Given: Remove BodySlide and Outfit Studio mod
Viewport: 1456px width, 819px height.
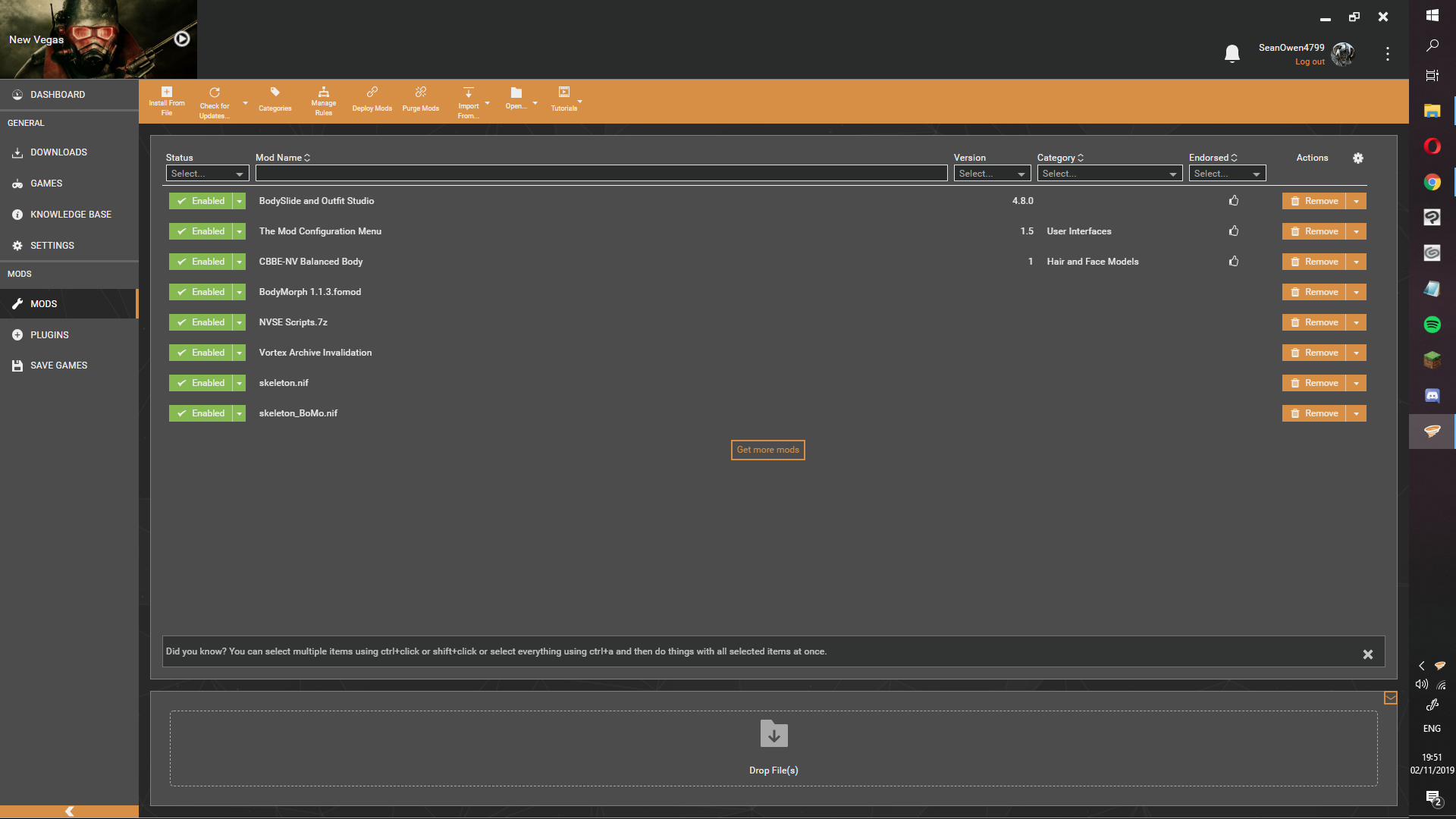Looking at the screenshot, I should point(1314,201).
